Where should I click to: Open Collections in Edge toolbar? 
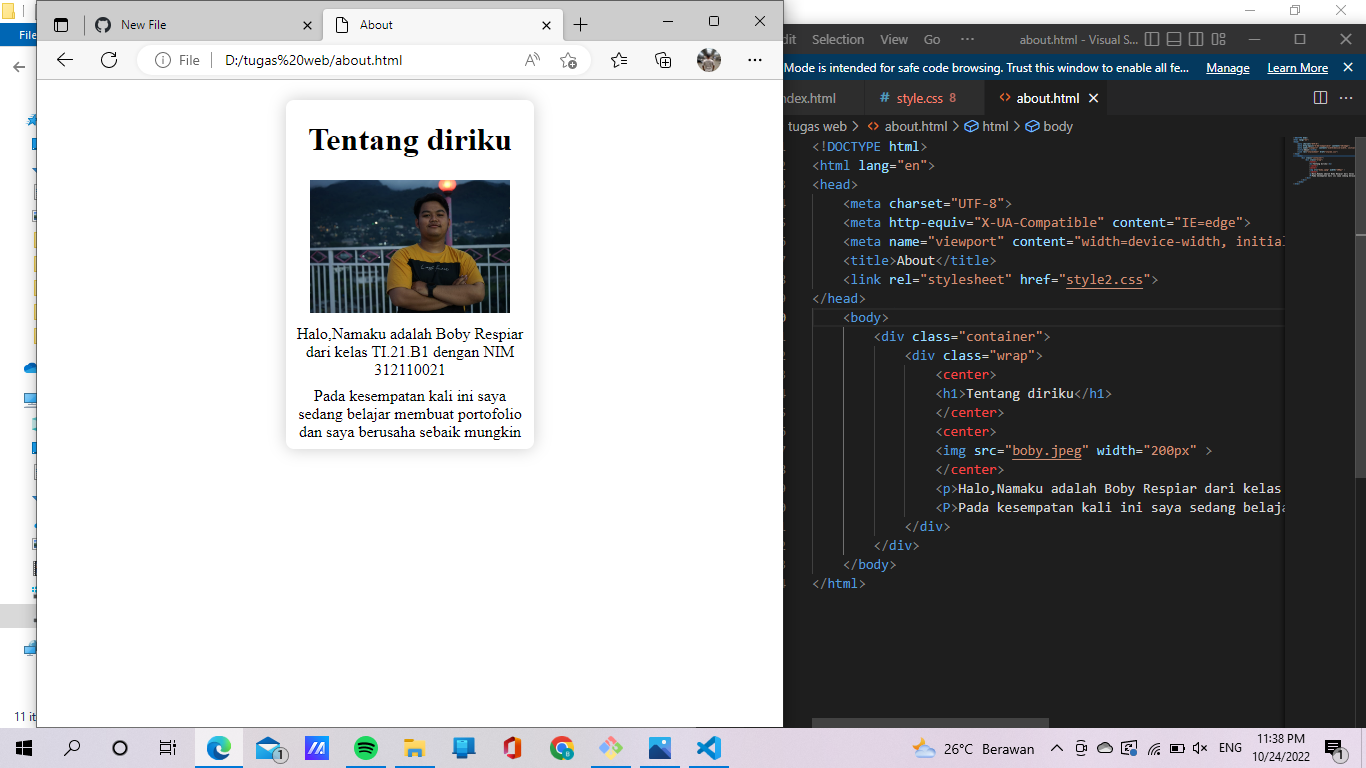tap(663, 60)
